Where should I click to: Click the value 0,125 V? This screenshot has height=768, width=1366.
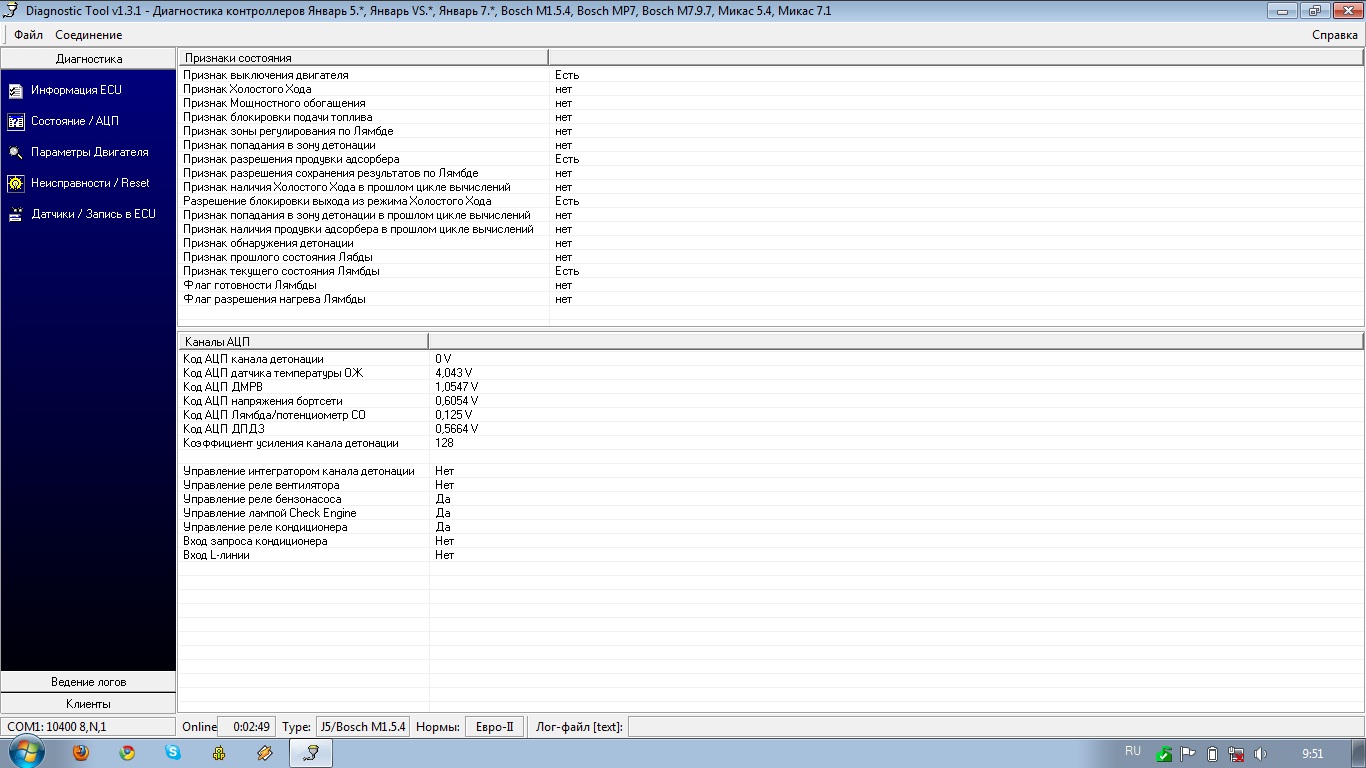click(x=454, y=415)
